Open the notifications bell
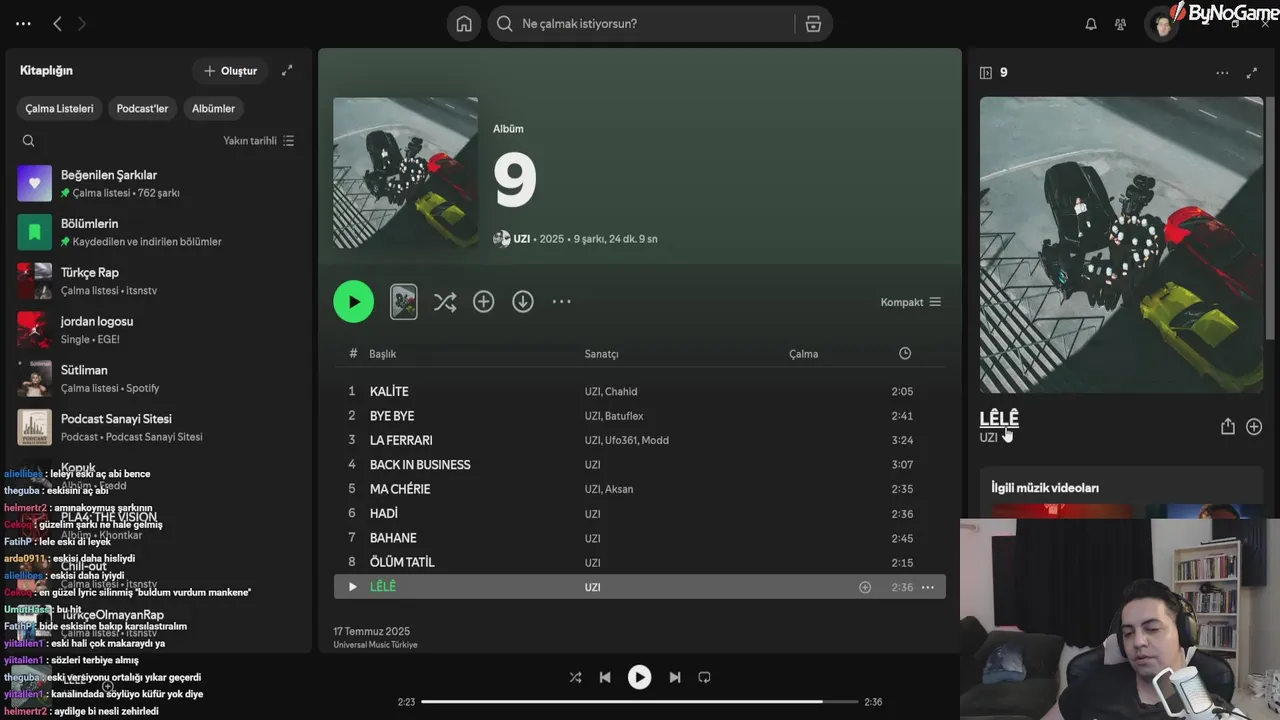1280x720 pixels. point(1091,24)
